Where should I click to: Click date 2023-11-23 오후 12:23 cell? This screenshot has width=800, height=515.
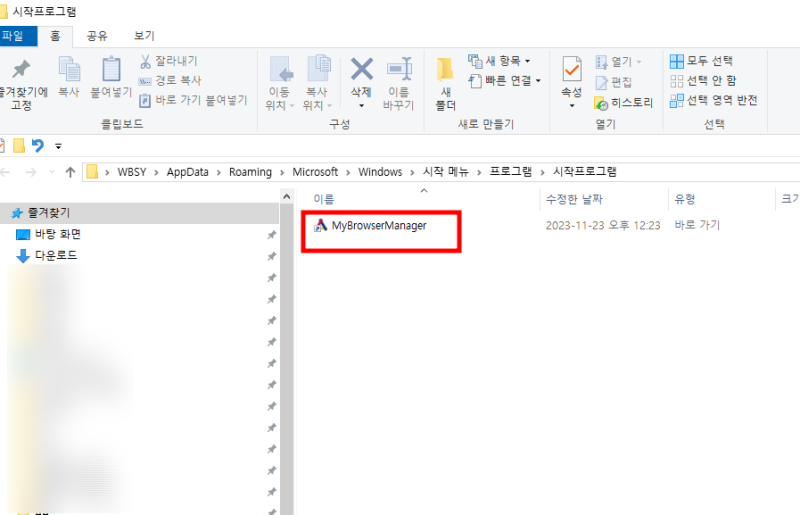tap(603, 226)
